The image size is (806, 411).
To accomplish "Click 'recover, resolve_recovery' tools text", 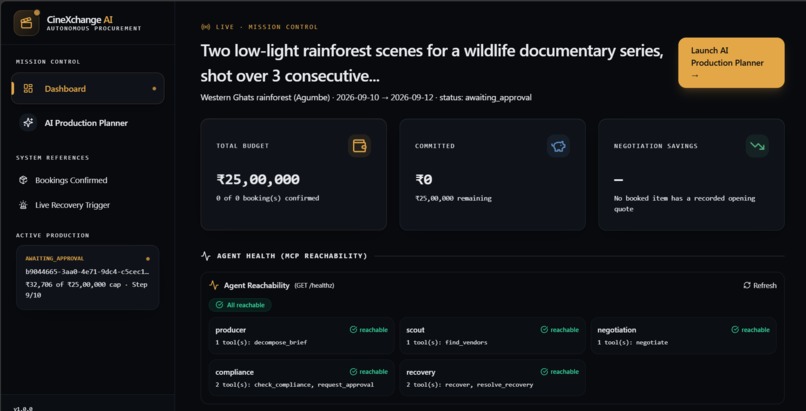I will click(x=489, y=384).
